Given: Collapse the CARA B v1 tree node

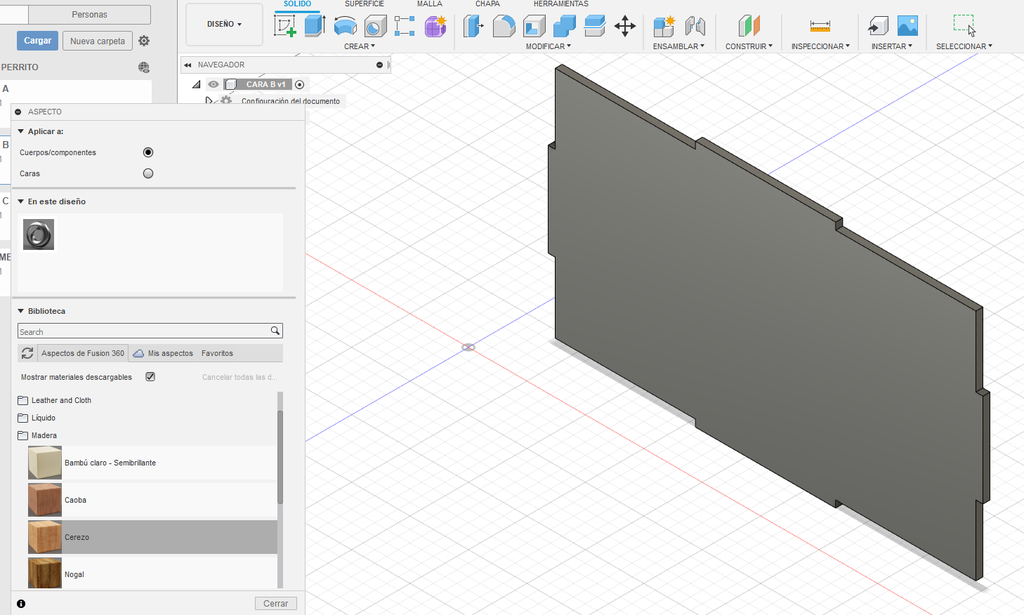Looking at the screenshot, I should click(x=196, y=84).
